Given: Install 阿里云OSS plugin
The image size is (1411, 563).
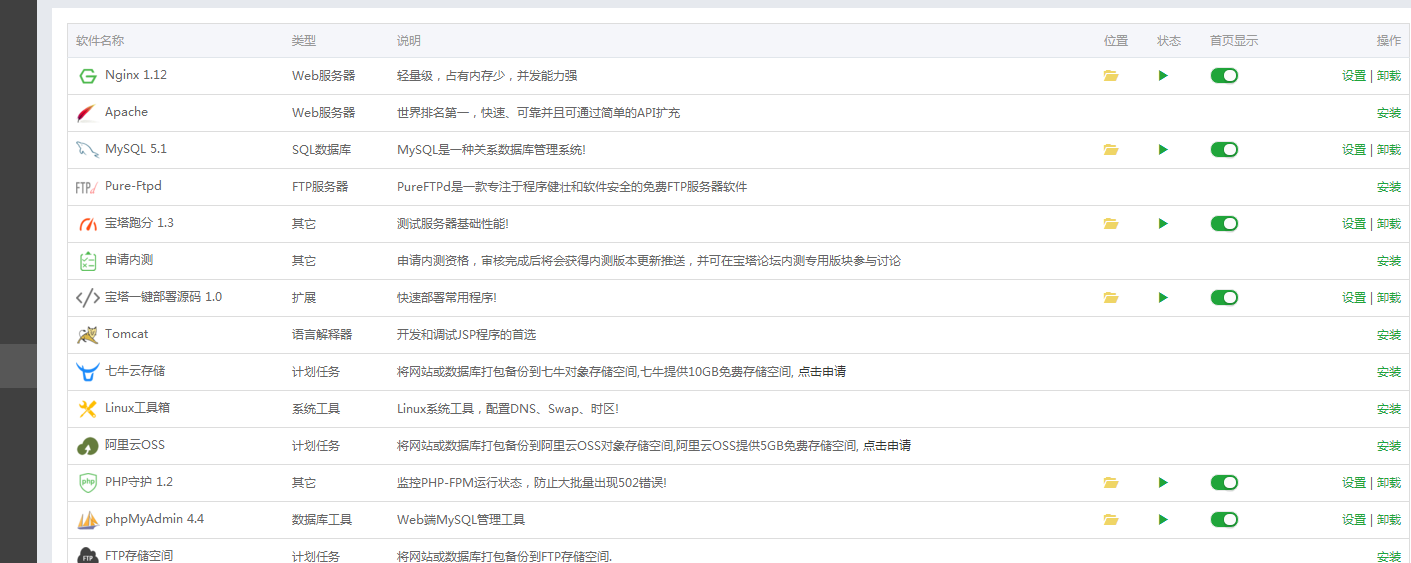Looking at the screenshot, I should [x=1389, y=446].
